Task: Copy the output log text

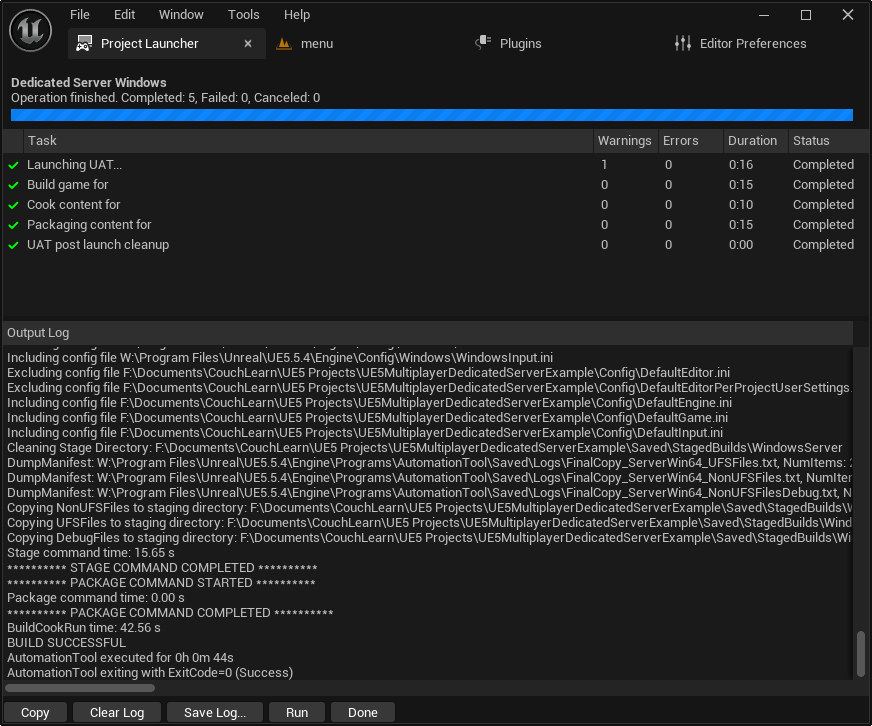Action: click(35, 713)
